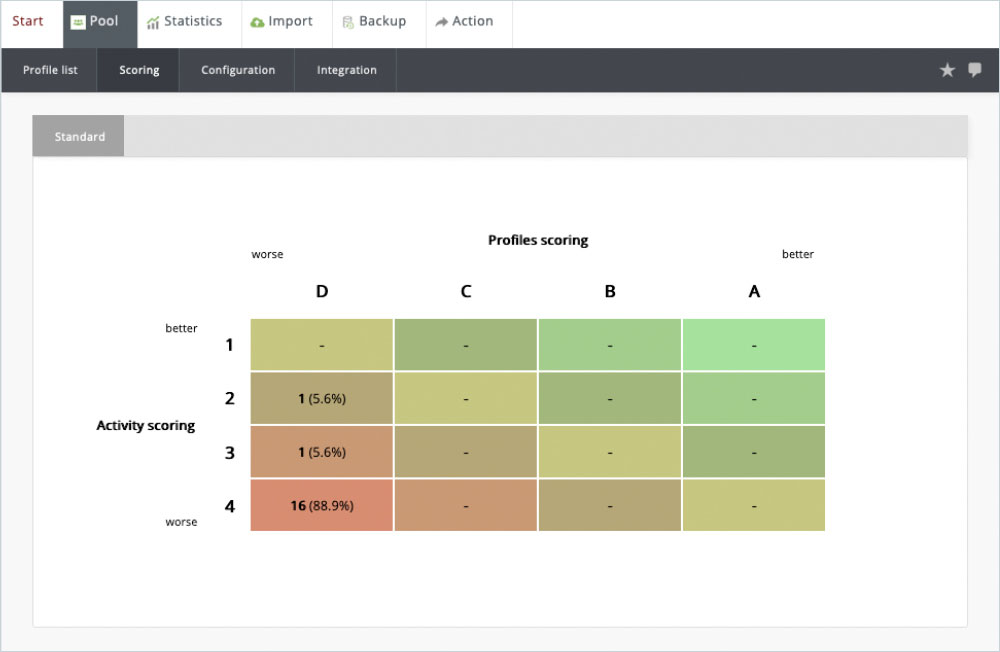The image size is (1000, 652).
Task: Click the Import cloud upload icon
Action: pyautogui.click(x=257, y=22)
